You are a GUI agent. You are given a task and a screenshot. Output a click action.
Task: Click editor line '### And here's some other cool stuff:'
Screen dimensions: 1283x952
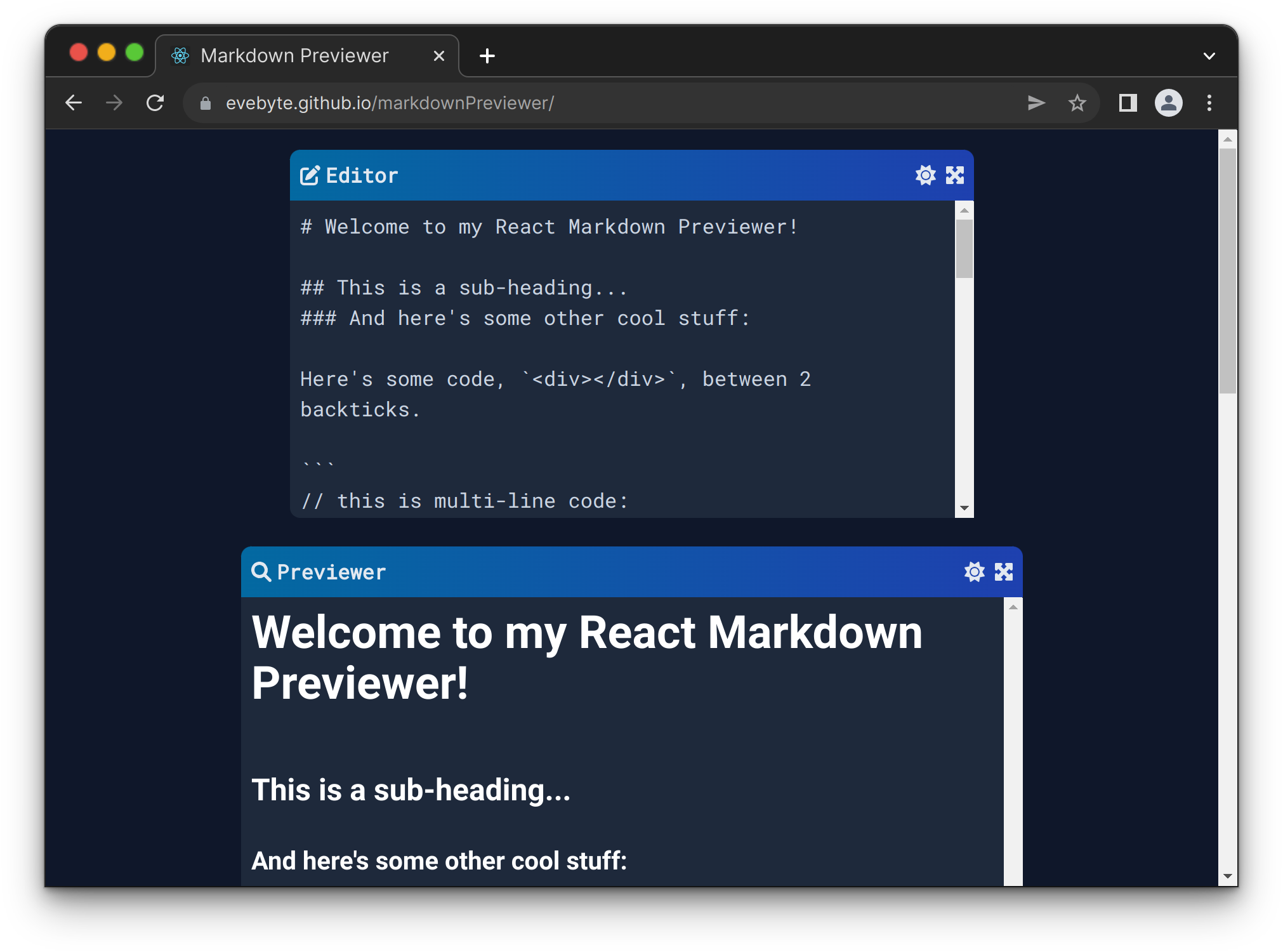click(525, 318)
